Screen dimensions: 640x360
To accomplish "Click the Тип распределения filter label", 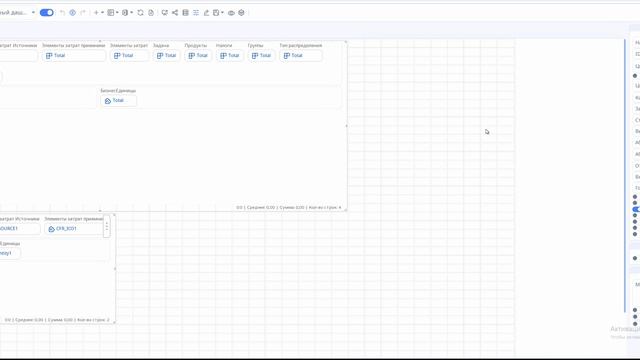I will click(301, 45).
